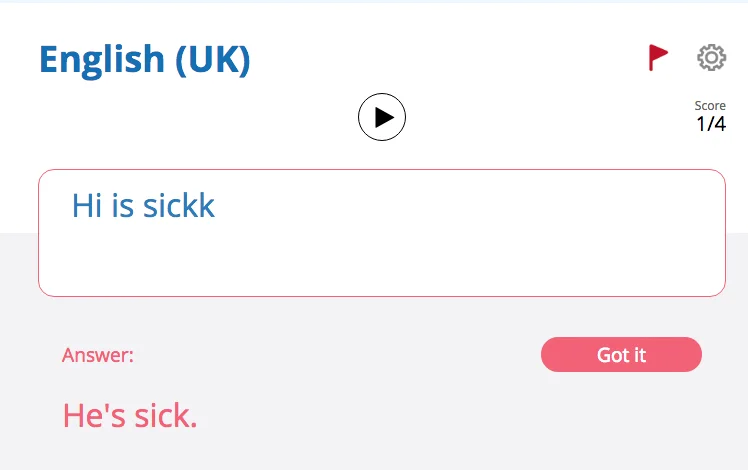Flag this question using the red flag
The height and width of the screenshot is (470, 748).
[x=657, y=57]
